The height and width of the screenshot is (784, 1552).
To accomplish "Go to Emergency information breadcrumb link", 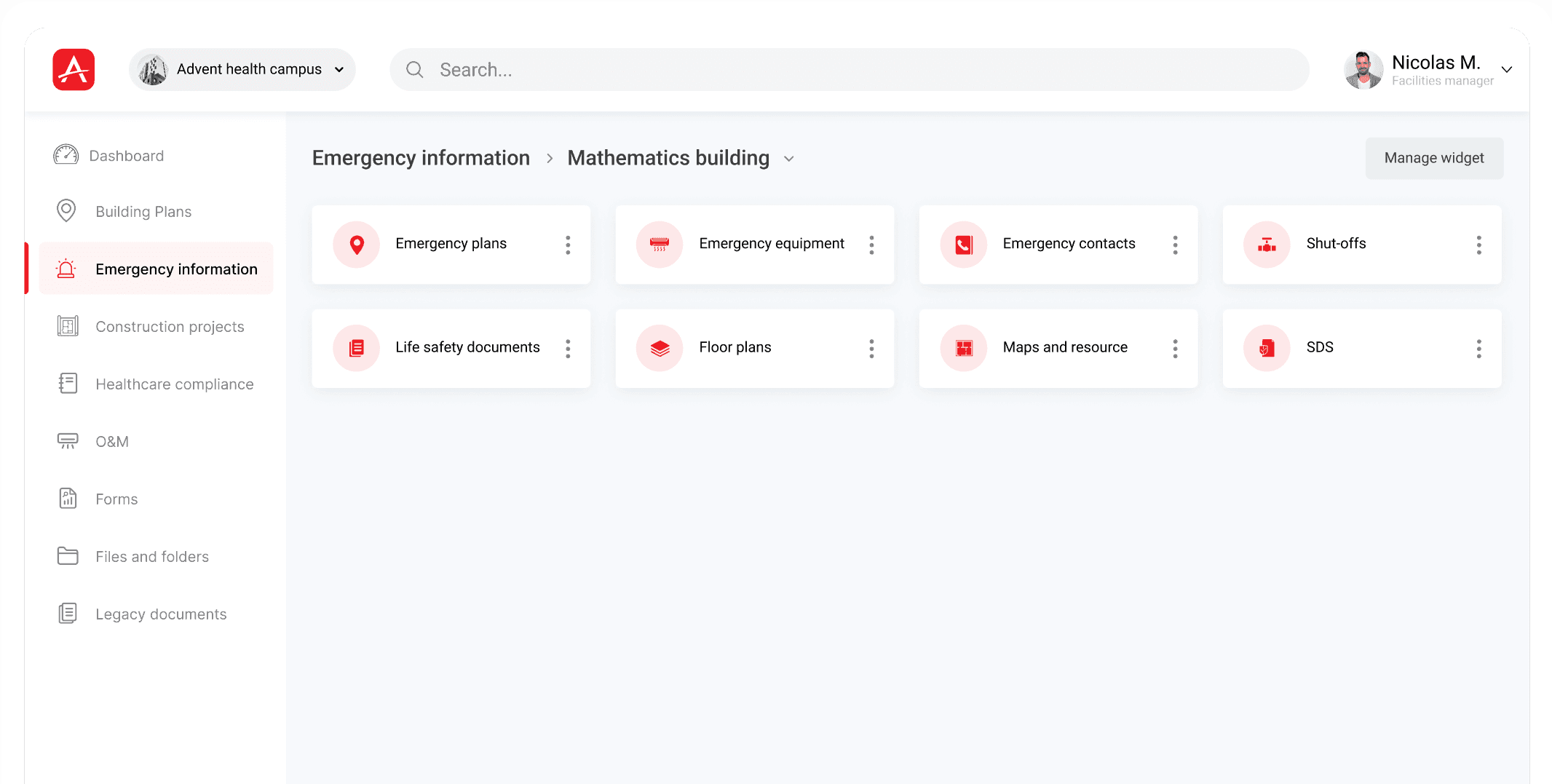I will tap(421, 158).
